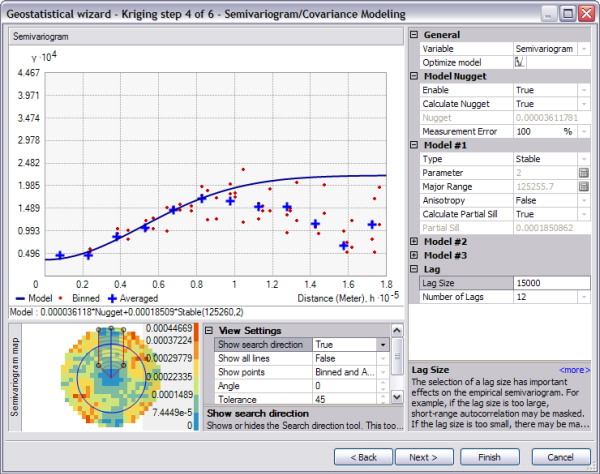Screen dimensions: 600x474
Task: Click legend value 0.00044669
Action: coord(169,328)
